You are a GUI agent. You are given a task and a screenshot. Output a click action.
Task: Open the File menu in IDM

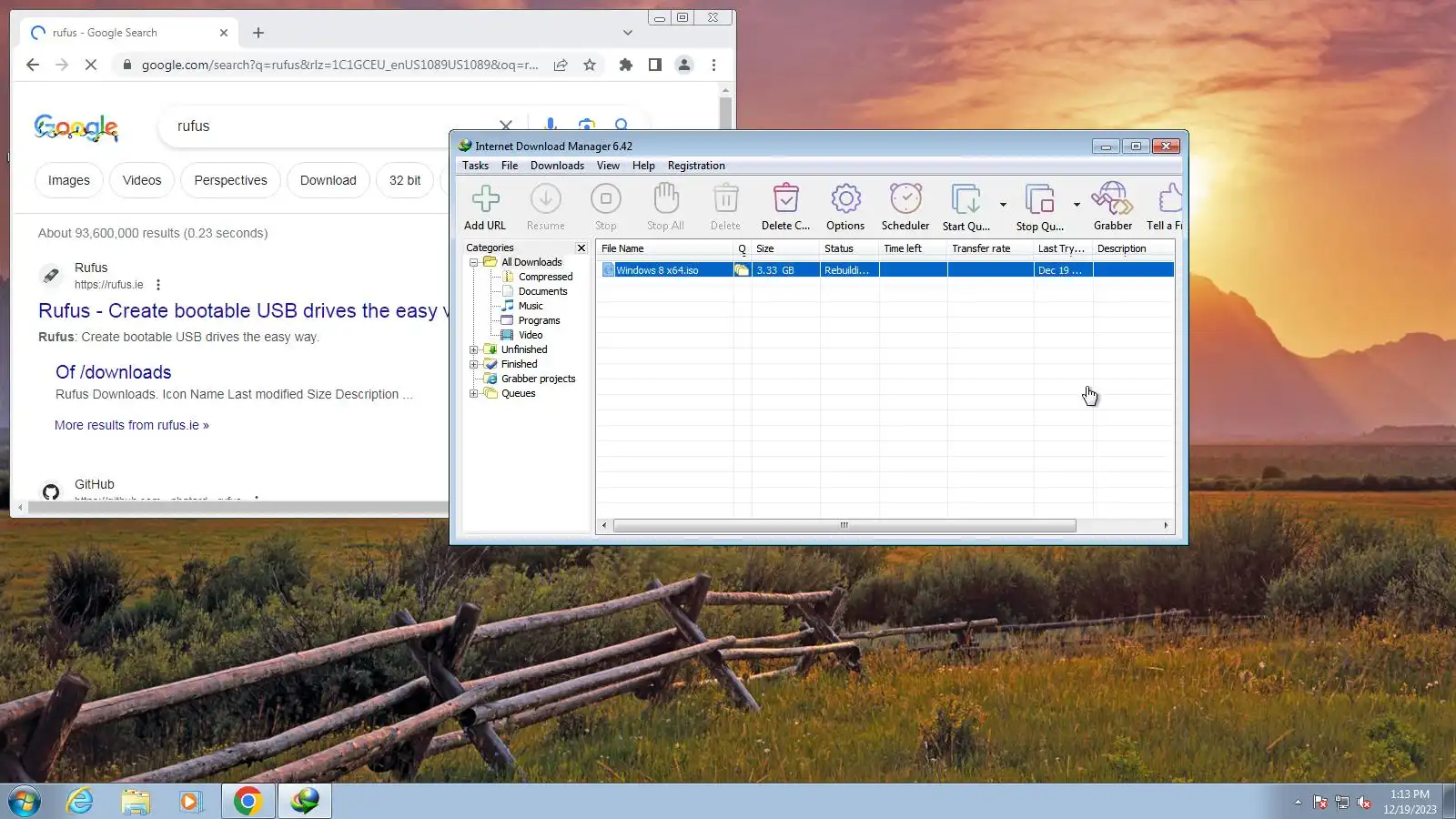pos(510,166)
